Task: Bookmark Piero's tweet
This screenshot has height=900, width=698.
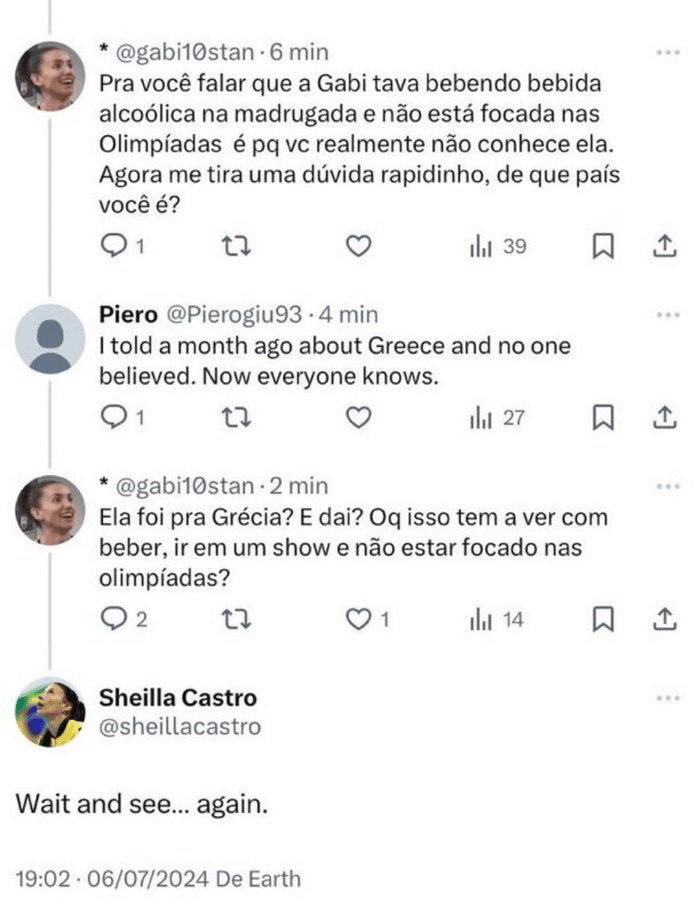Action: (603, 418)
